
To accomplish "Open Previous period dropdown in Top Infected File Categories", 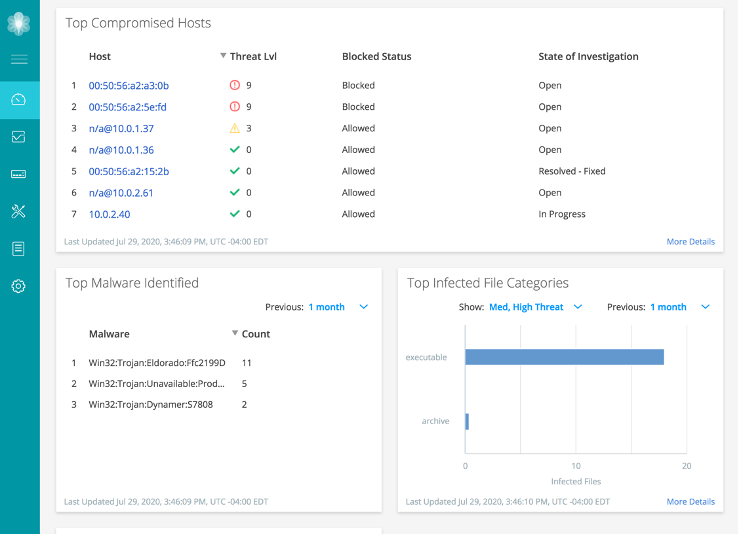I will tap(679, 307).
